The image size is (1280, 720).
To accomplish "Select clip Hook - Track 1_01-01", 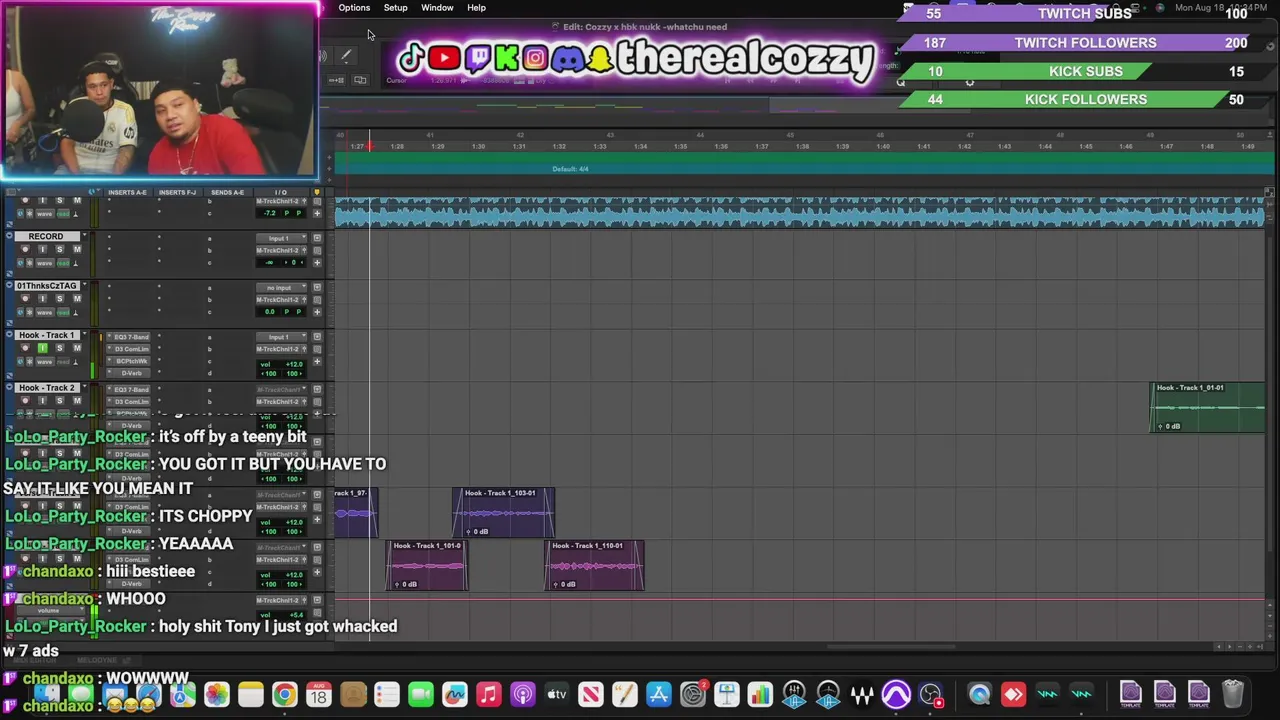I will point(1207,407).
